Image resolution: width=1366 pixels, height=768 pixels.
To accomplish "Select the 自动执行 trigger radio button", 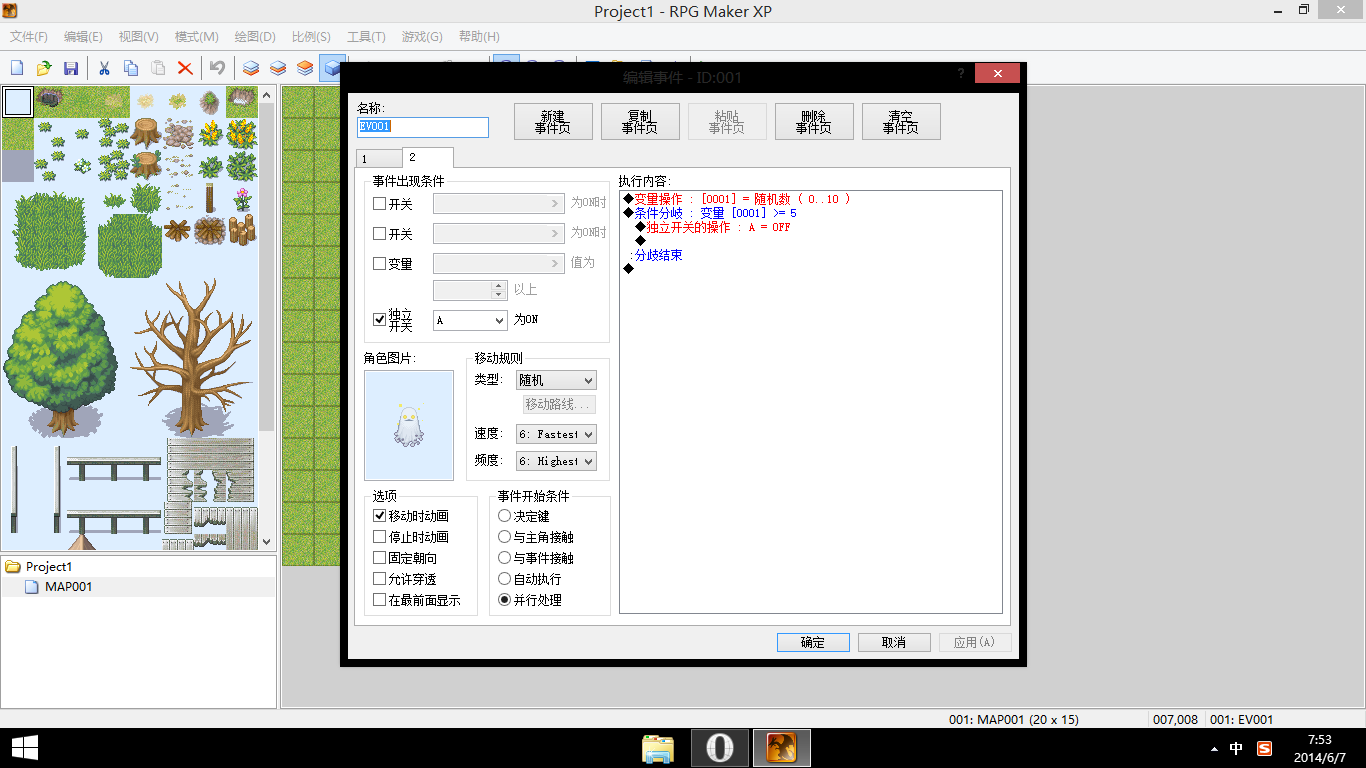I will (504, 579).
